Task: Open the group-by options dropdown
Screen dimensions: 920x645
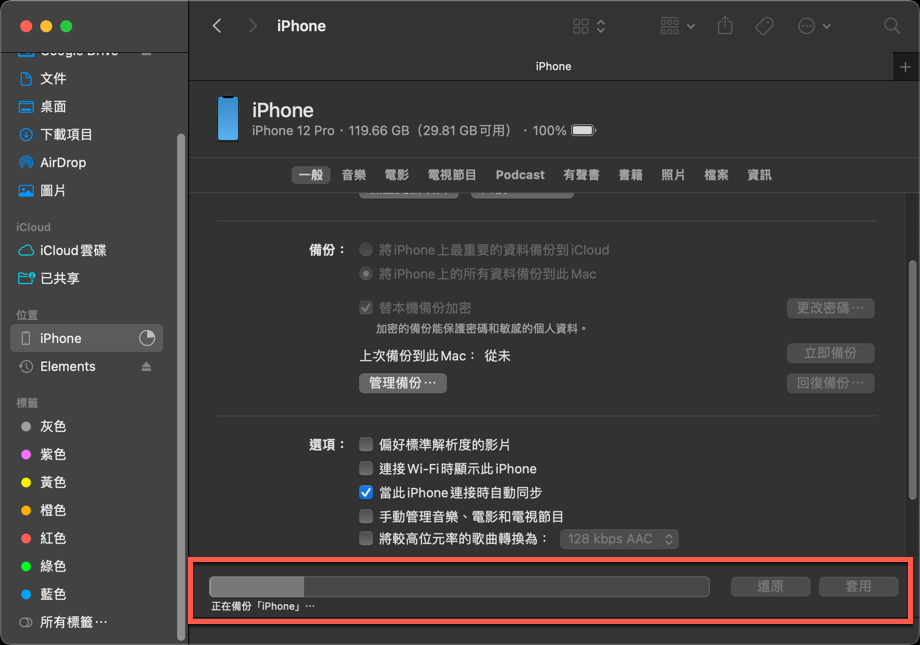Action: [678, 26]
